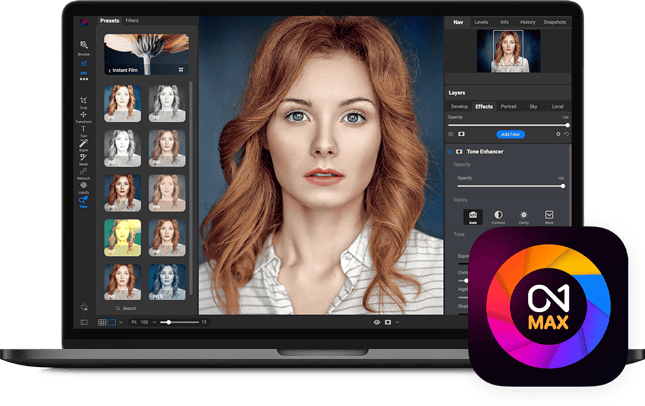645x406 pixels.
Task: Click the ON1 logo icon at top left
Action: 84,22
